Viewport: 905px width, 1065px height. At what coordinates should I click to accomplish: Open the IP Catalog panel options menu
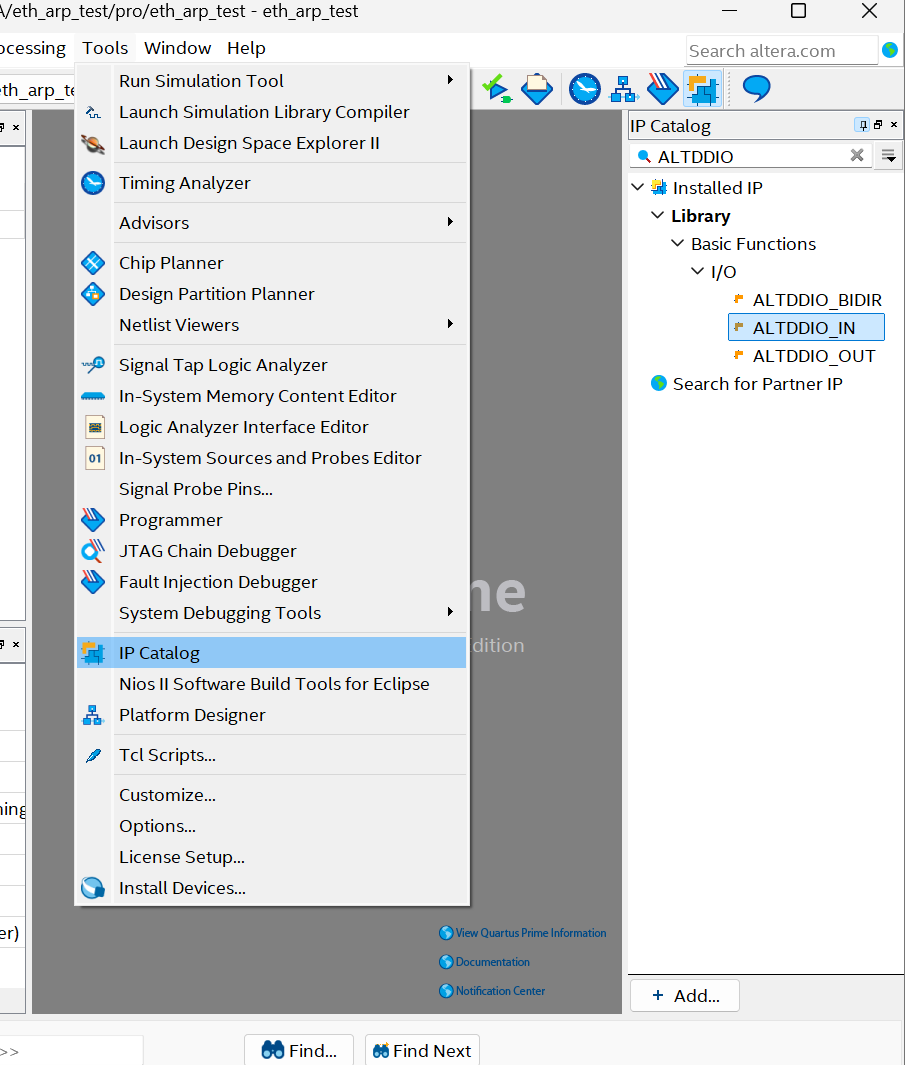tap(889, 156)
